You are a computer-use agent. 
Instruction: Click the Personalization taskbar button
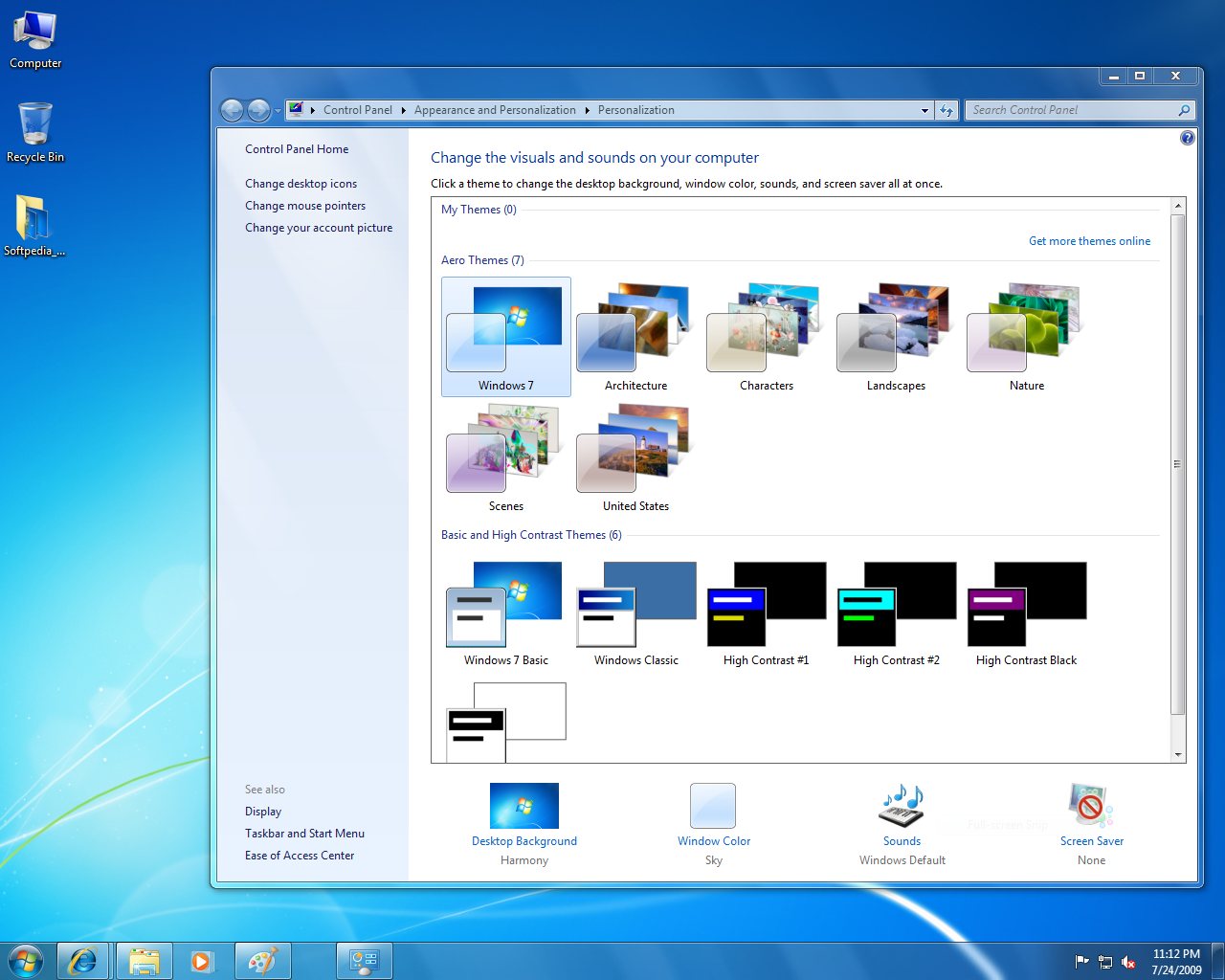coord(365,961)
